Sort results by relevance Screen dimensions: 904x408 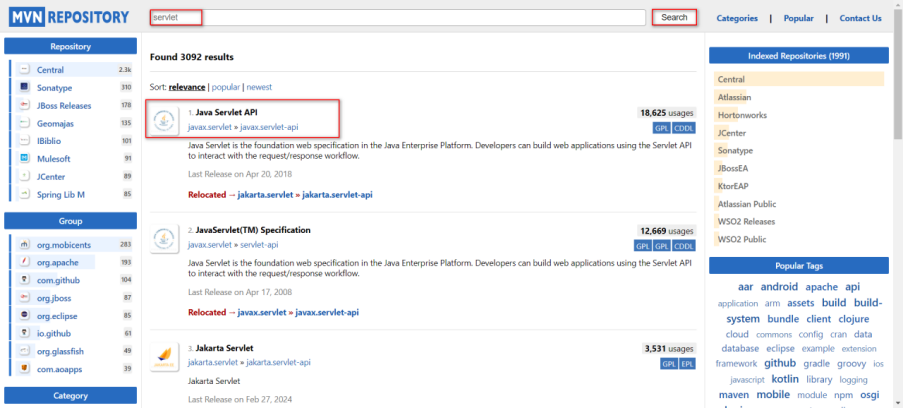pos(187,87)
